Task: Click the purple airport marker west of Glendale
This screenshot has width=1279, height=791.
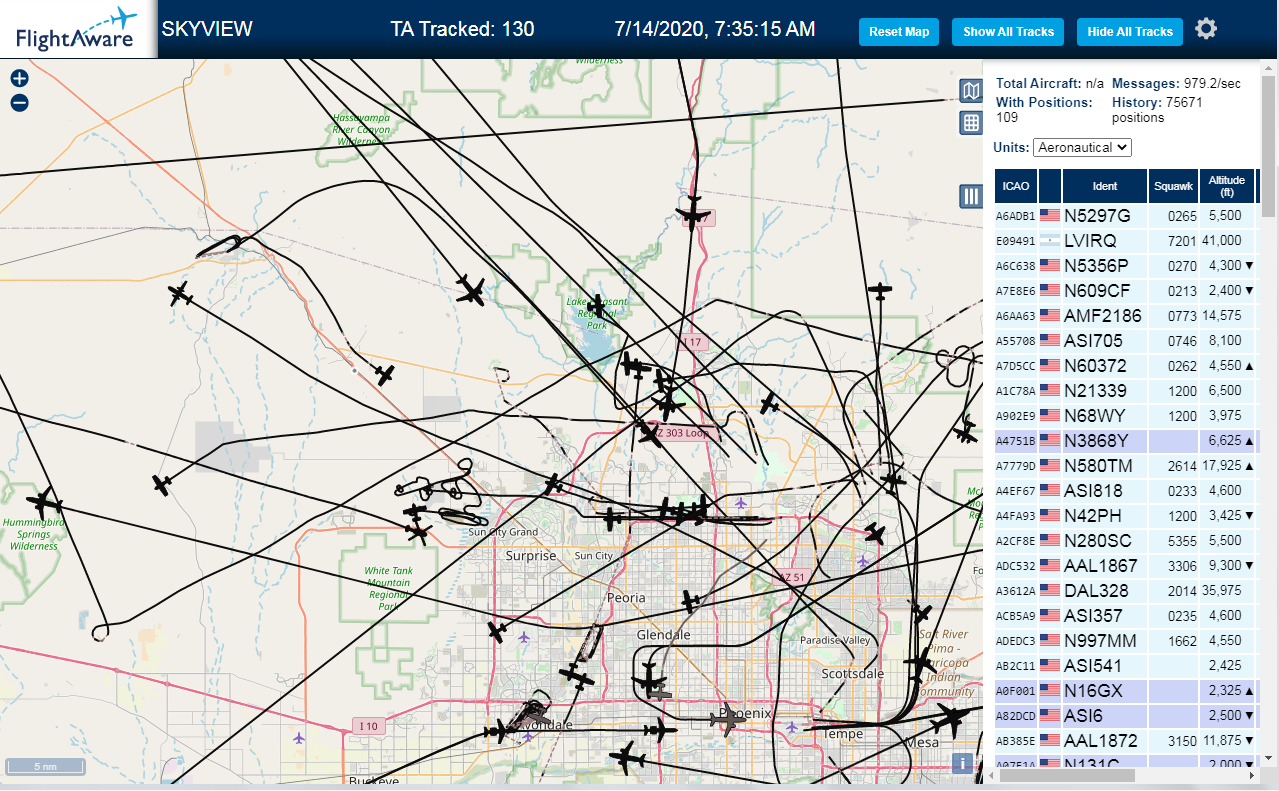Action: click(524, 636)
